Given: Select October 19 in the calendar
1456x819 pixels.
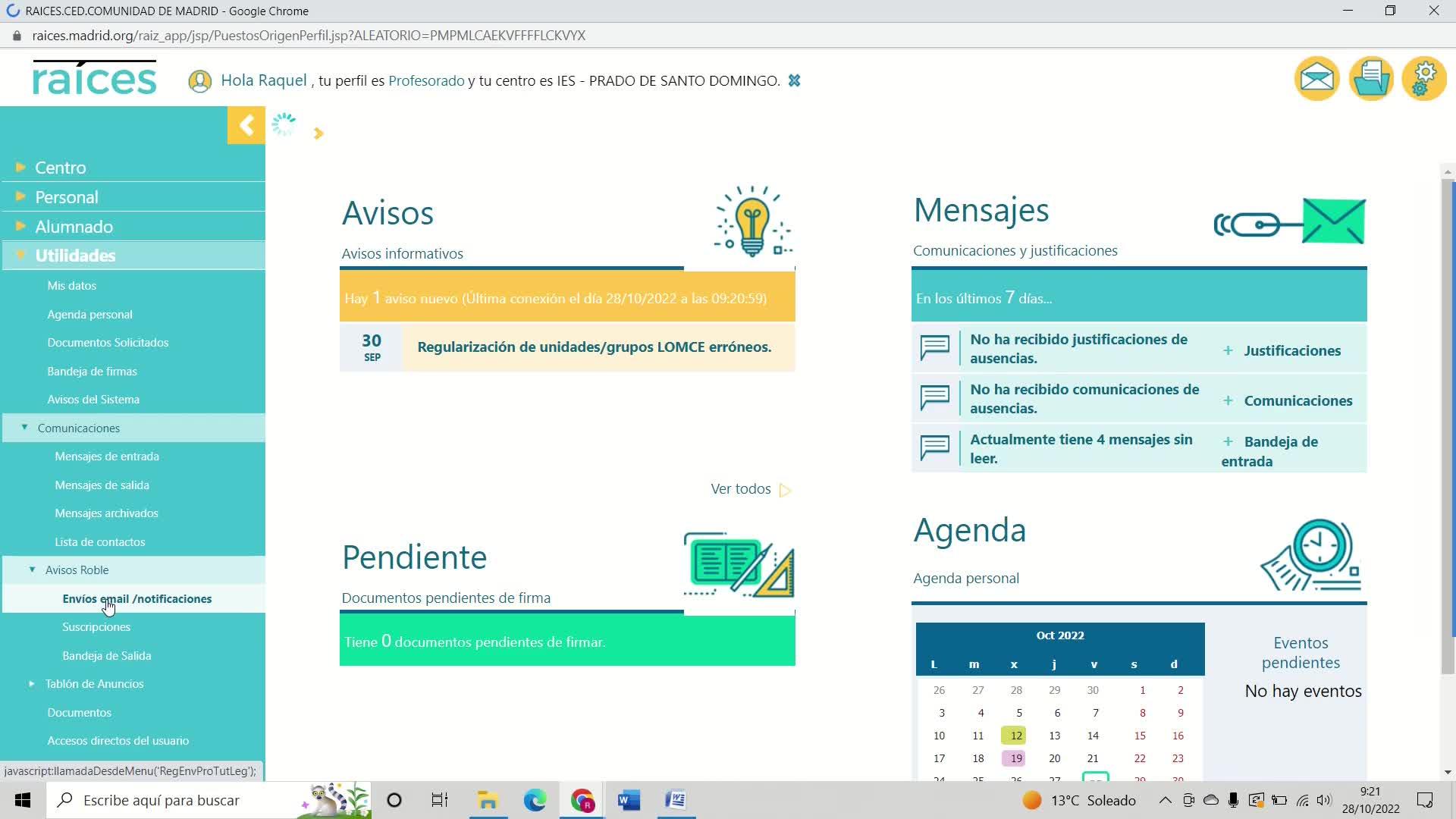Looking at the screenshot, I should coord(1015,758).
